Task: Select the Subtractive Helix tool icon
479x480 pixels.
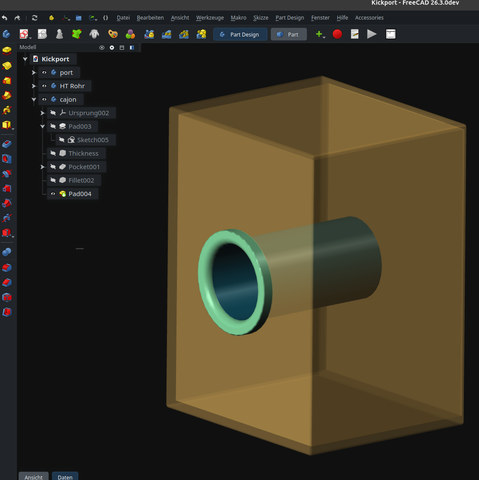Action: pyautogui.click(x=7, y=218)
